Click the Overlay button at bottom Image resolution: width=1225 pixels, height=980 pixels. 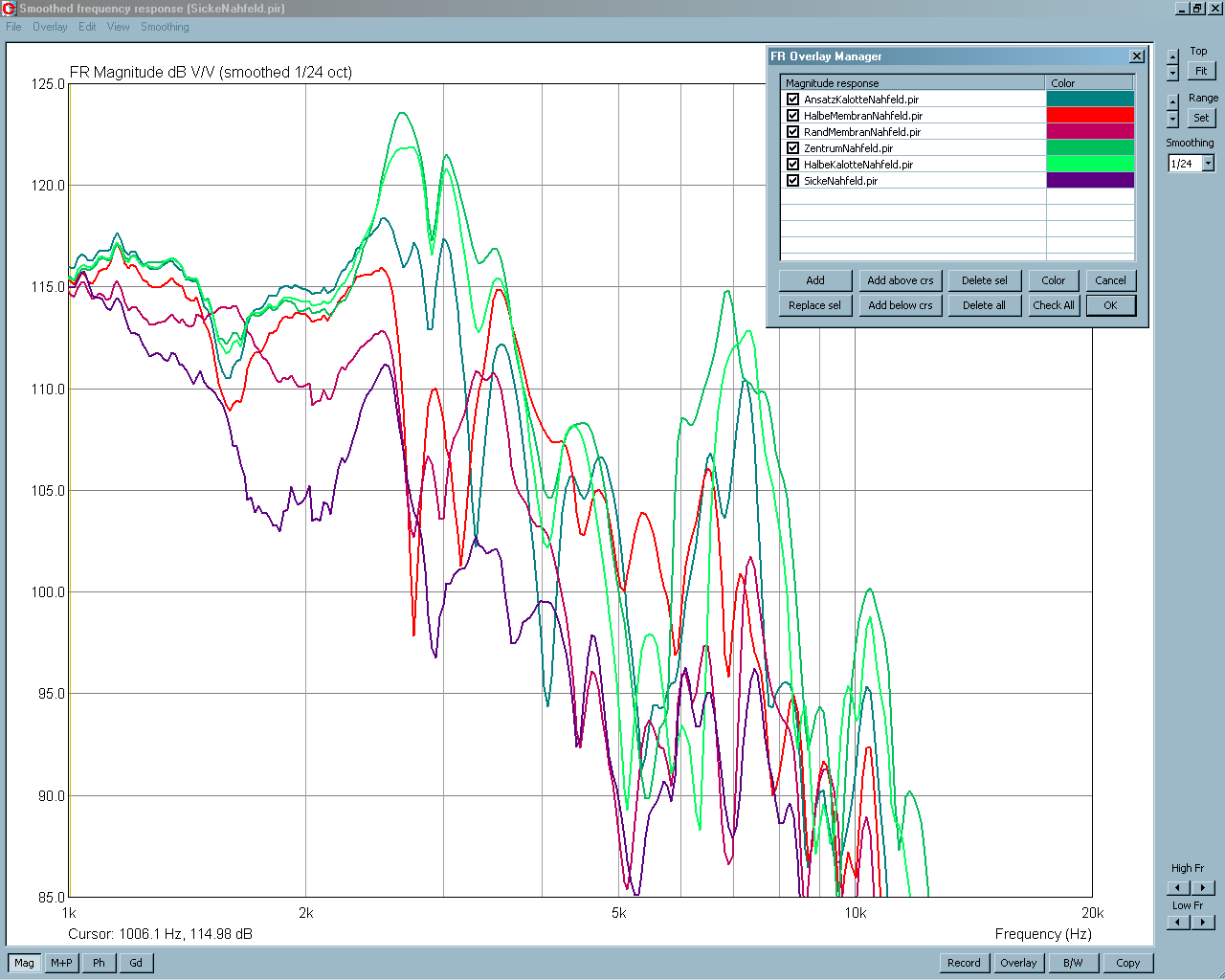coord(1018,963)
